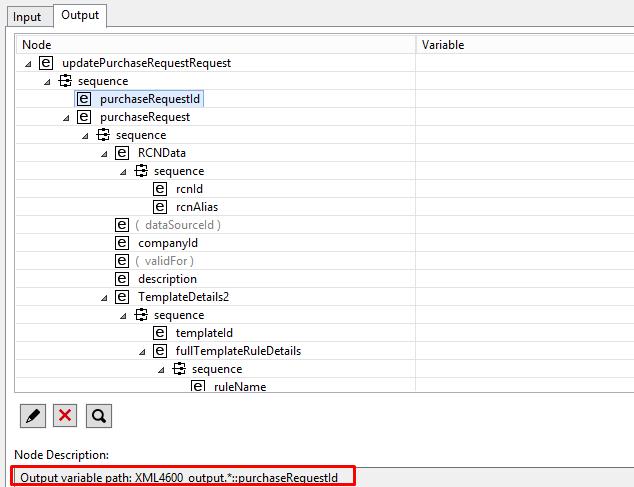Image resolution: width=634 pixels, height=487 pixels.
Task: Click the sequence icon below TemplateDetails2
Action: [141, 315]
